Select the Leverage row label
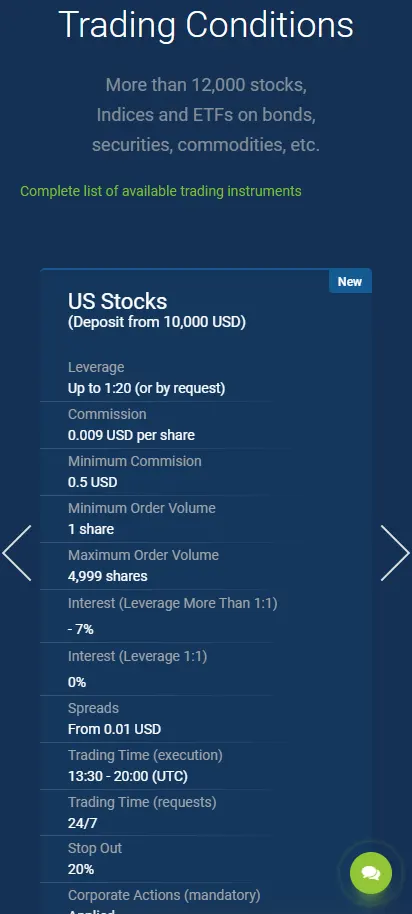The height and width of the screenshot is (914, 412). [x=96, y=367]
